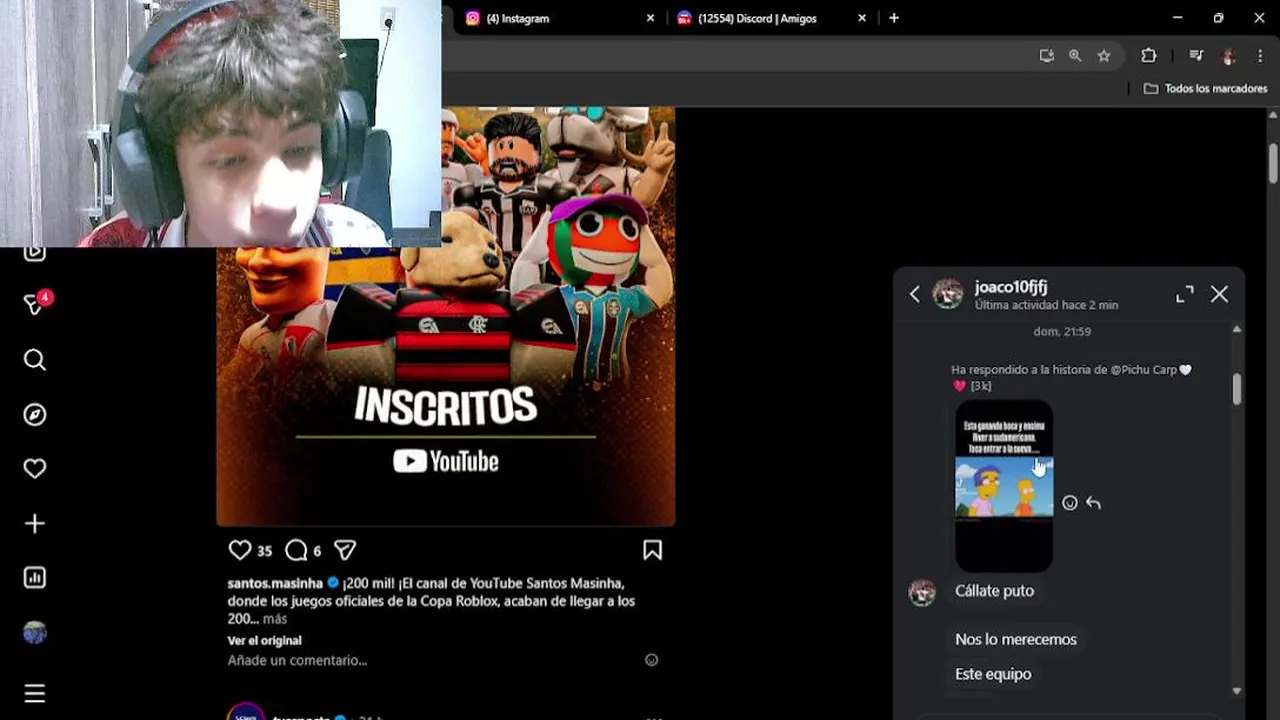Click the Create plus icon in sidebar
The image size is (1280, 720).
click(x=35, y=523)
